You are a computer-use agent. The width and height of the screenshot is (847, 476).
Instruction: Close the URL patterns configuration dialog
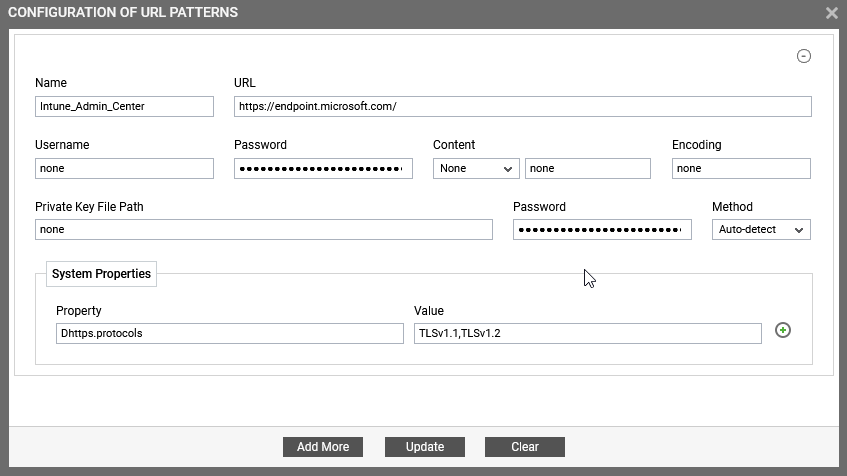coord(831,13)
